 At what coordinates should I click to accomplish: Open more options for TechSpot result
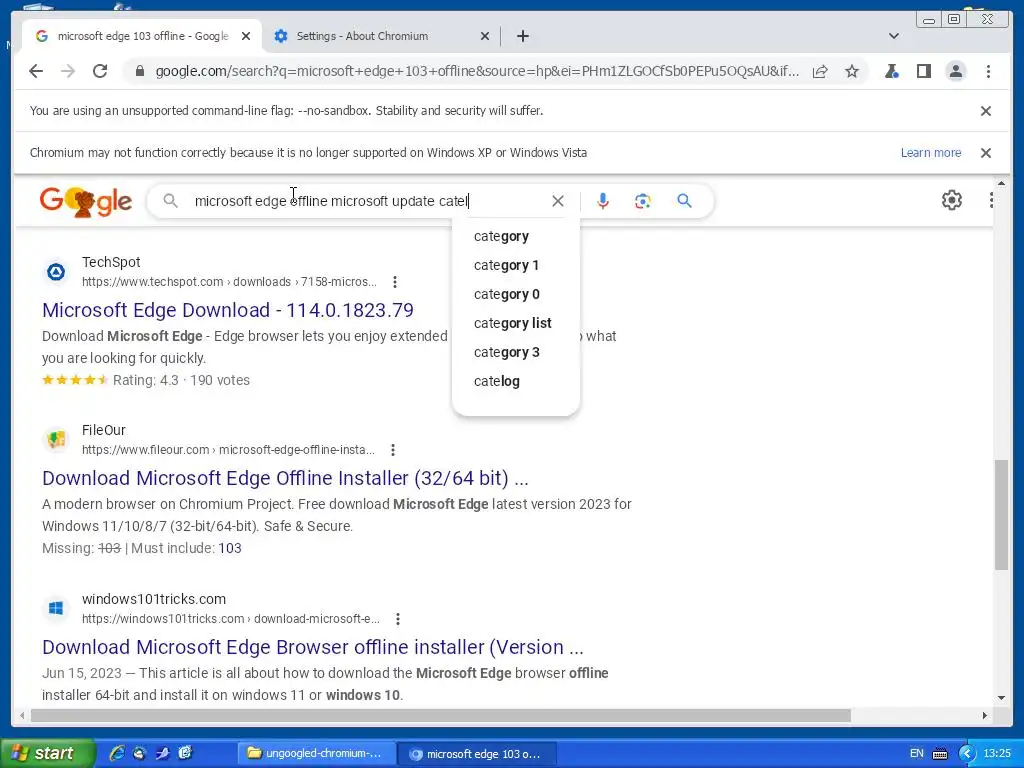coord(394,282)
